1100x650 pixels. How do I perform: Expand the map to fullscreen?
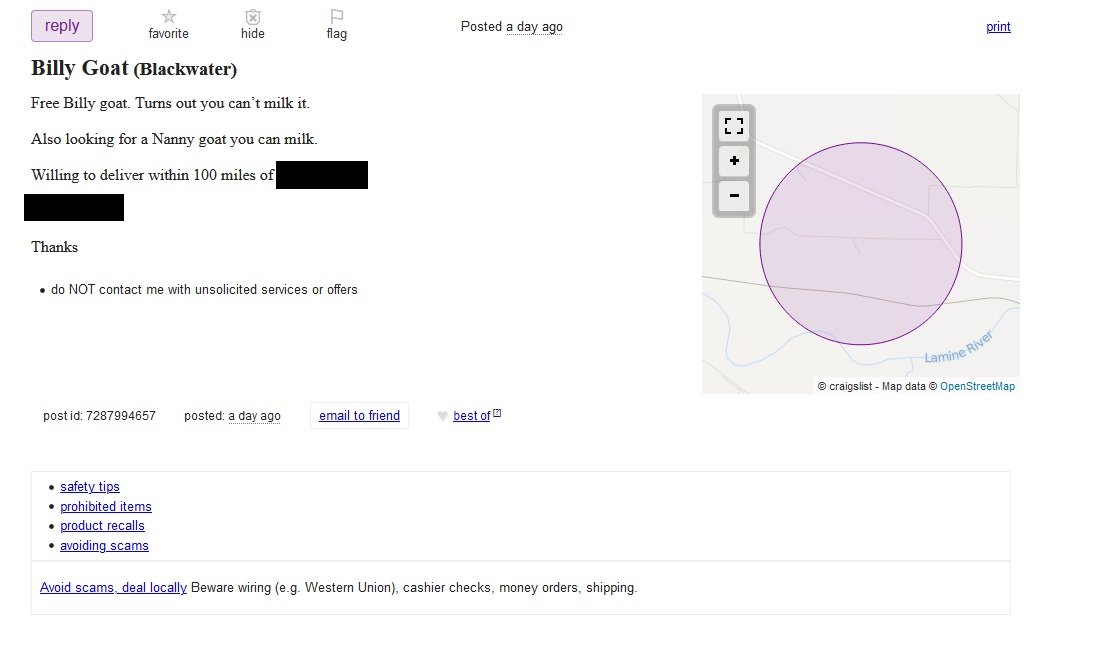point(734,126)
